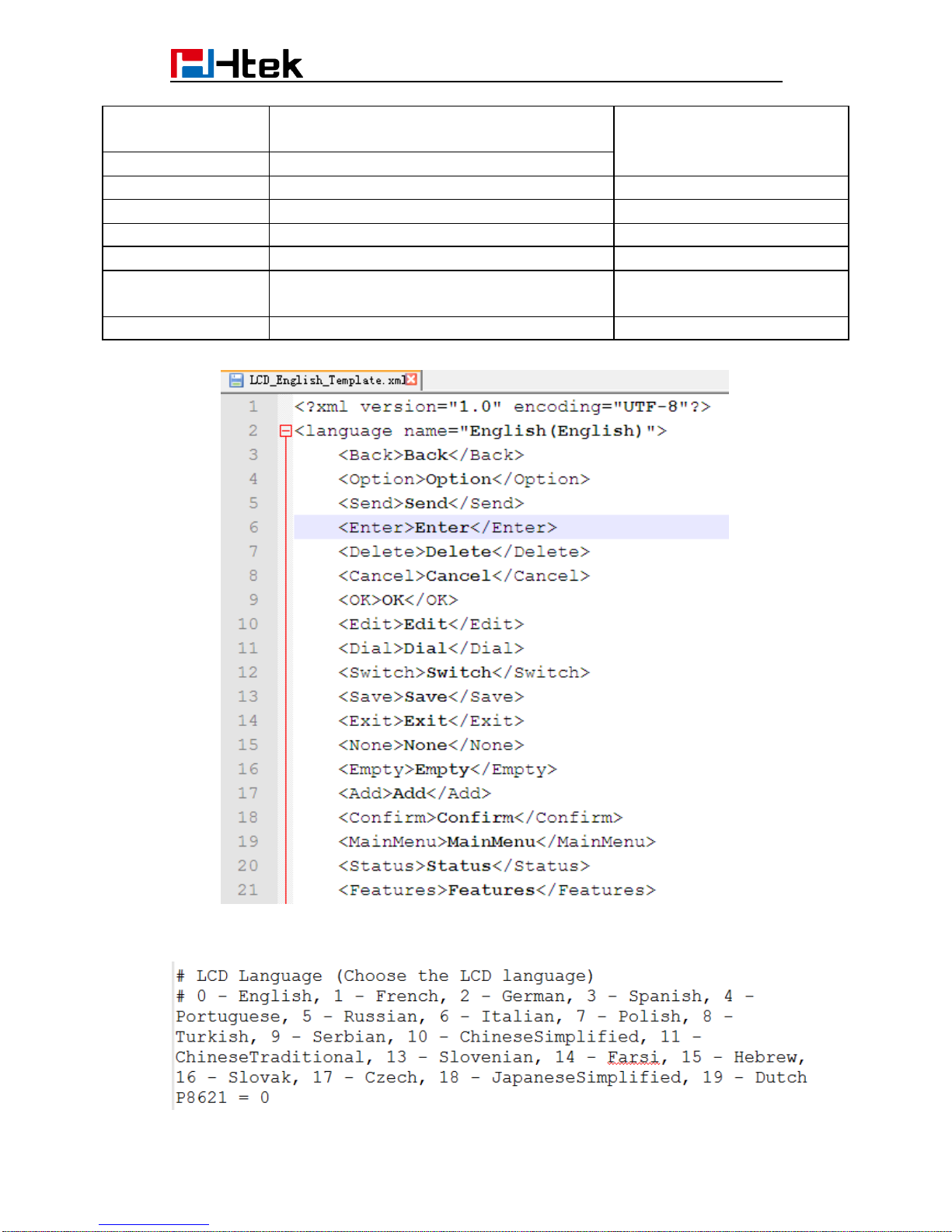Click the Htek logo
The height and width of the screenshot is (1232, 952).
click(236, 64)
